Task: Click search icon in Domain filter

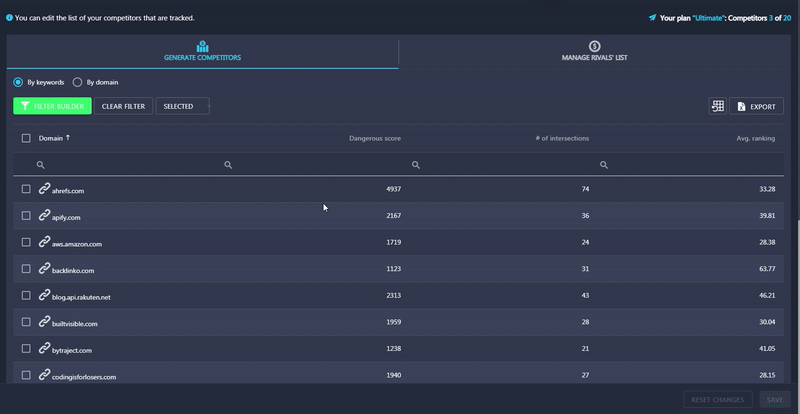Action: [x=40, y=165]
